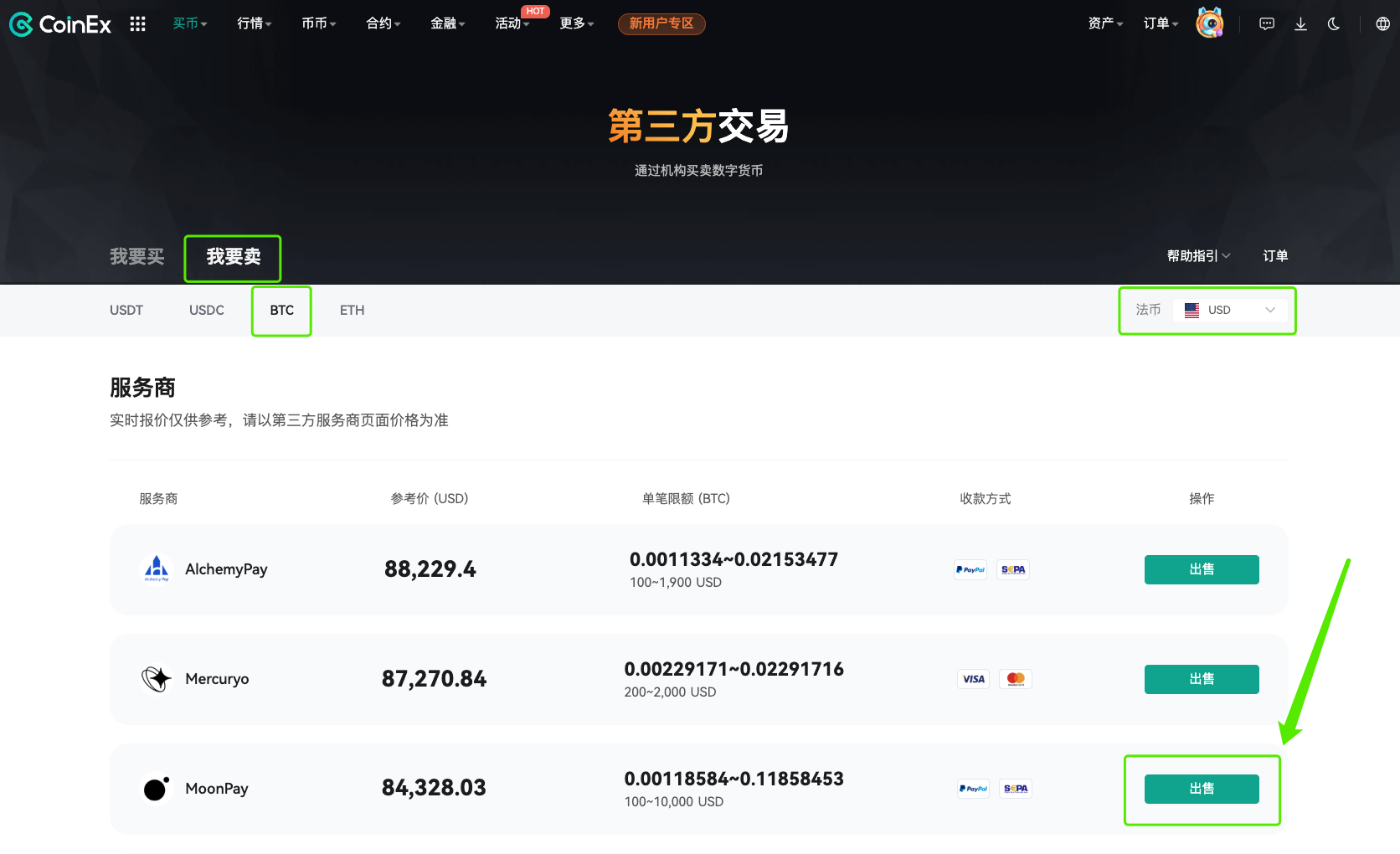Toggle dark mode moon icon
The height and width of the screenshot is (854, 1400).
1334,24
